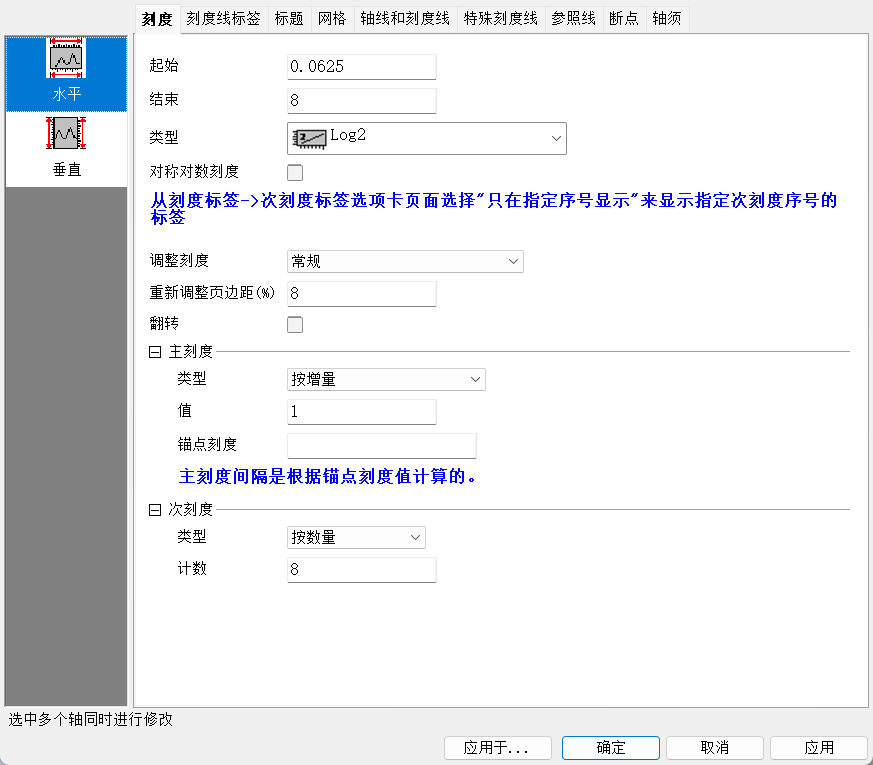This screenshot has width=873, height=765.
Task: Open the Log2 scale type dropdown
Action: [427, 139]
